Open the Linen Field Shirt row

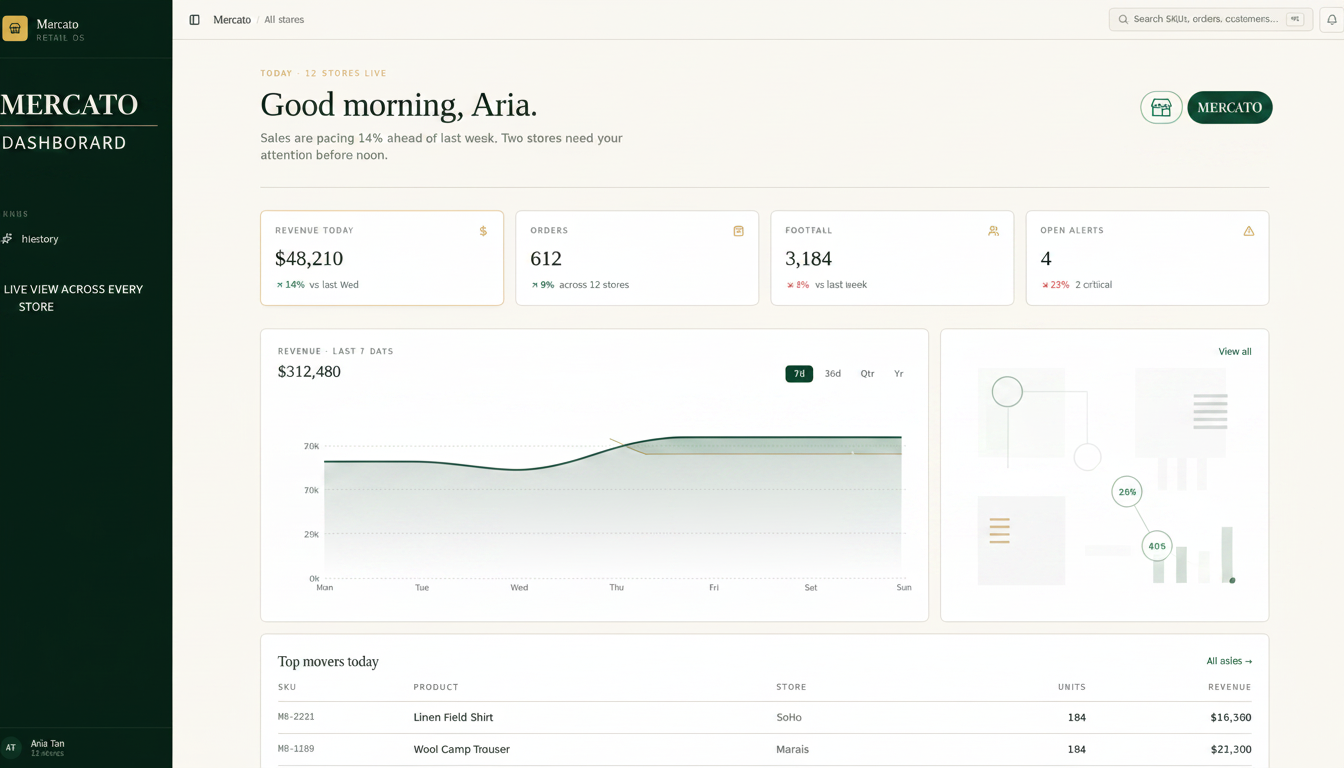click(764, 717)
